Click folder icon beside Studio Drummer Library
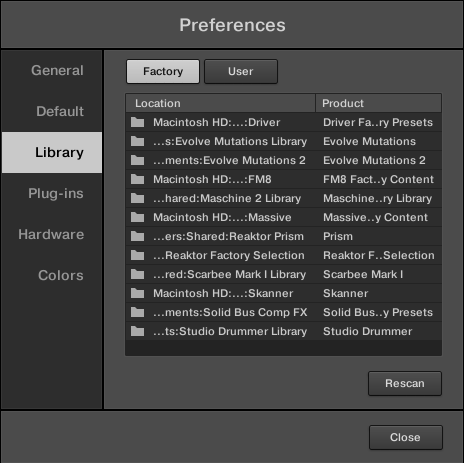 137,331
